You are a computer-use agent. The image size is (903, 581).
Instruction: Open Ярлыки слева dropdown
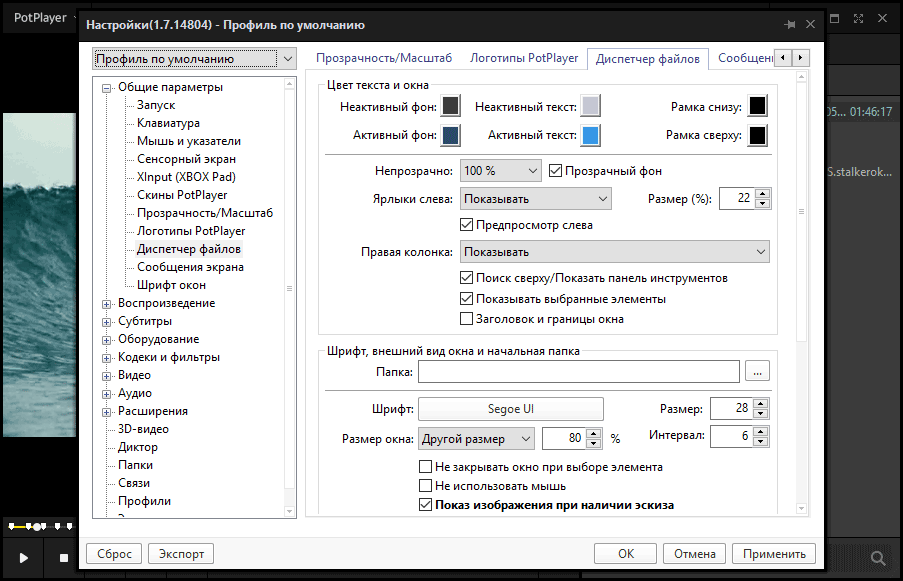(x=536, y=199)
